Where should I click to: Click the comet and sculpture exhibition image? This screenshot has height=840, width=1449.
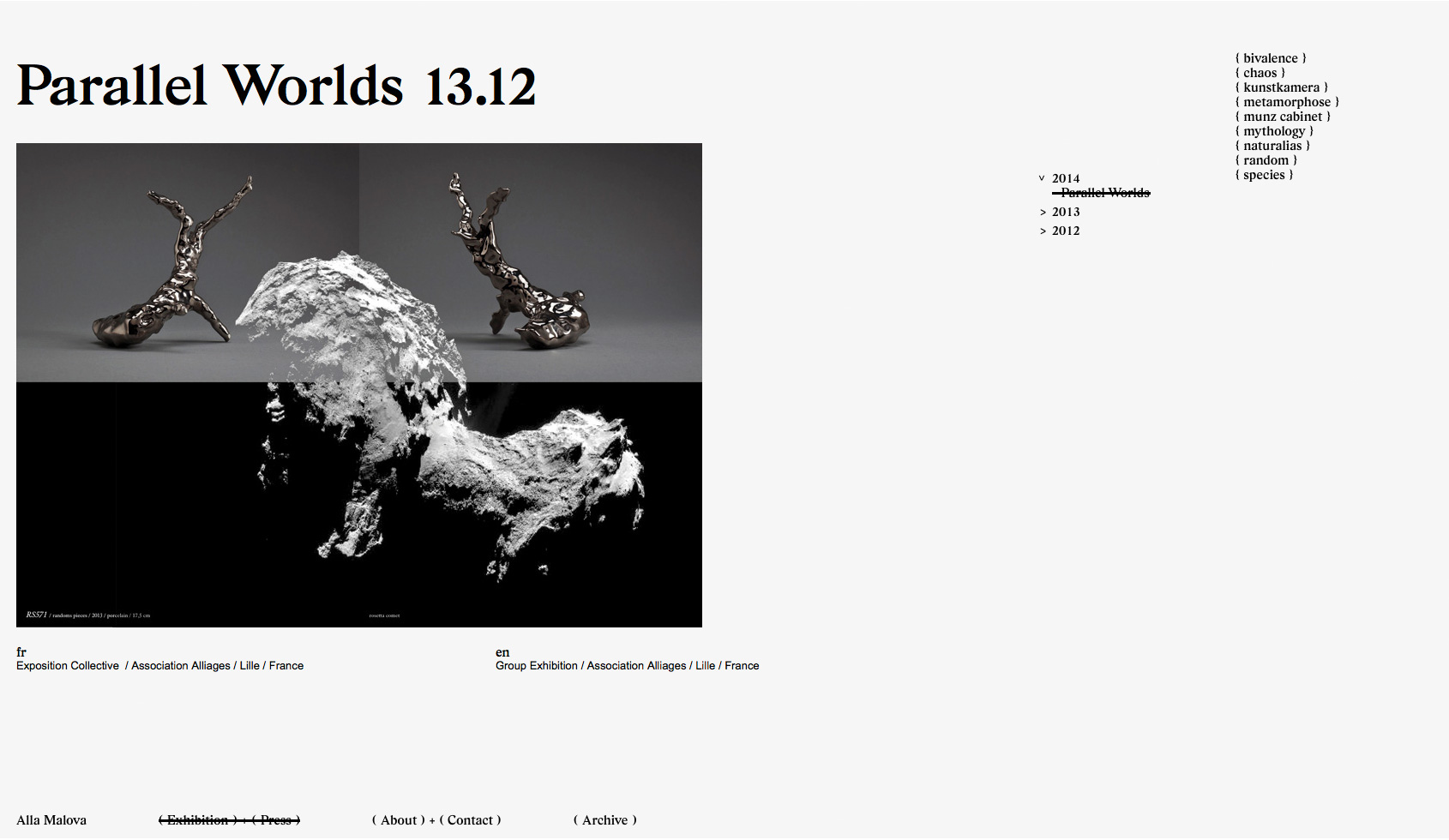point(358,385)
